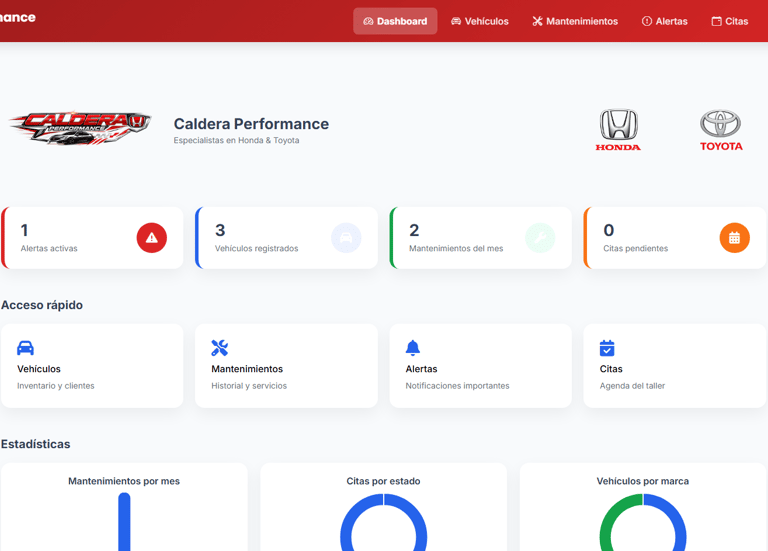Open the Mantenimientos del mes stat card
The height and width of the screenshot is (551, 768).
480,238
